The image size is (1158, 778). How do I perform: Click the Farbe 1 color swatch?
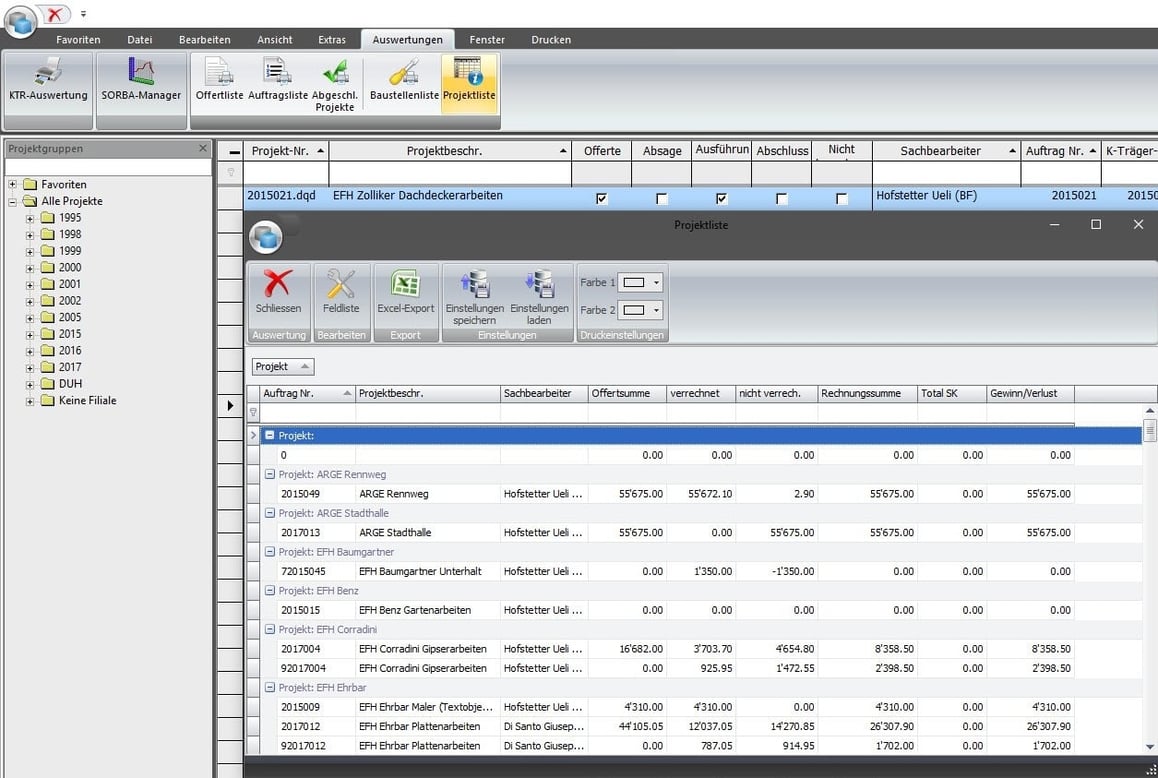click(634, 282)
